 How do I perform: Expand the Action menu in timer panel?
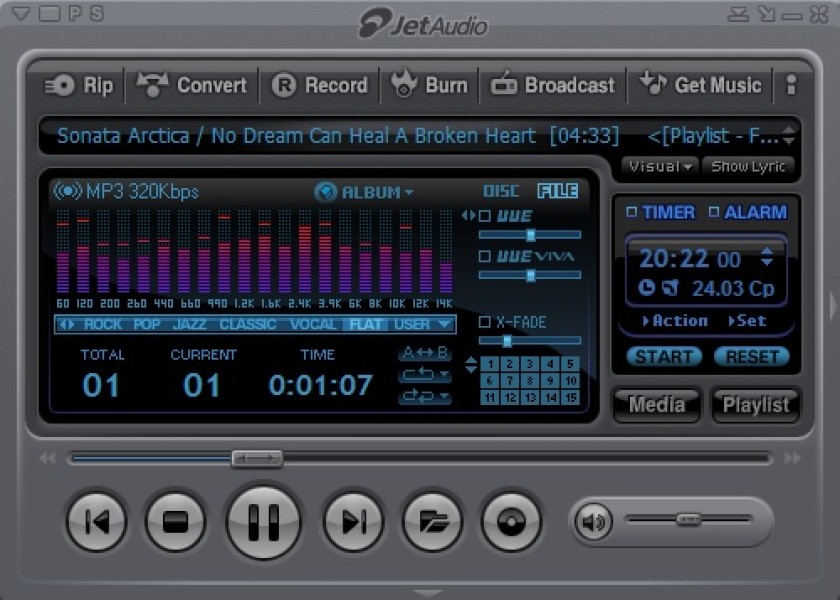click(x=675, y=321)
